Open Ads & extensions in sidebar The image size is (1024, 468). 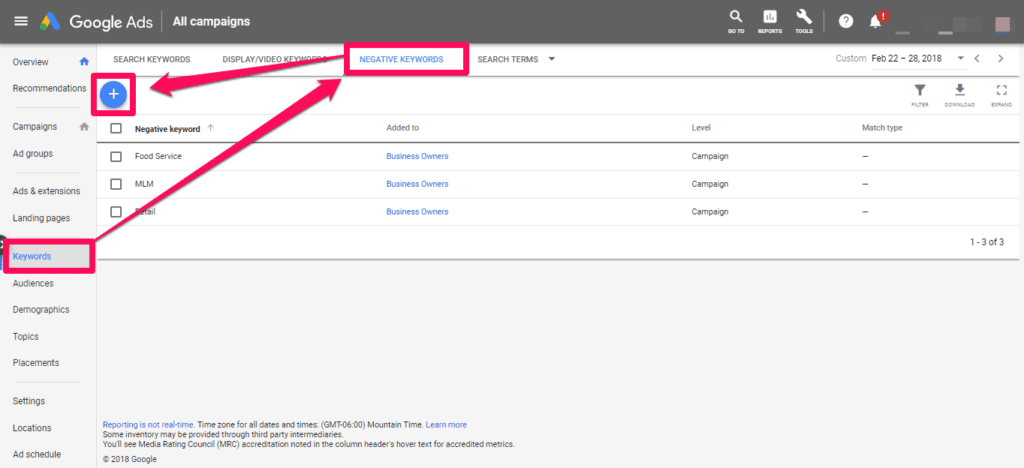pyautogui.click(x=46, y=191)
